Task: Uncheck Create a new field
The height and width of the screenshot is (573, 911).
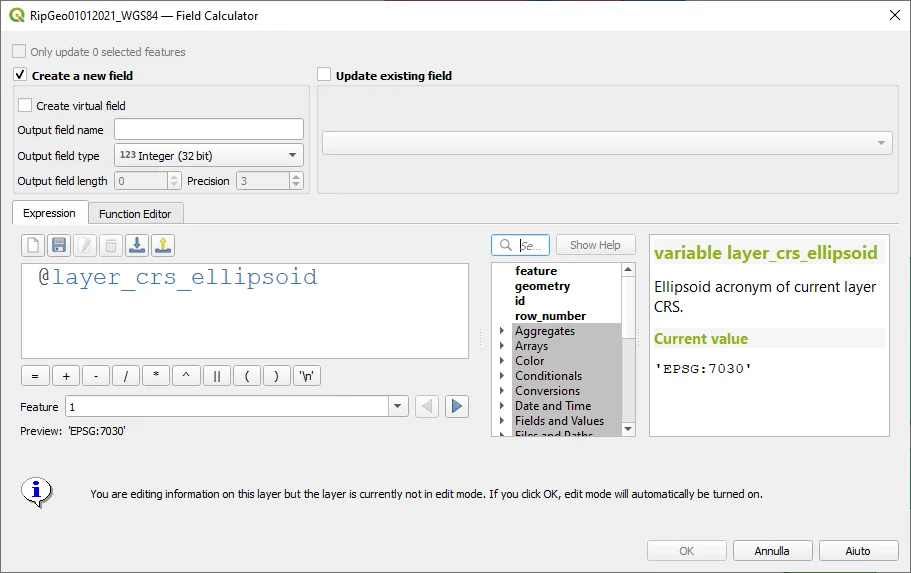Action: [20, 75]
